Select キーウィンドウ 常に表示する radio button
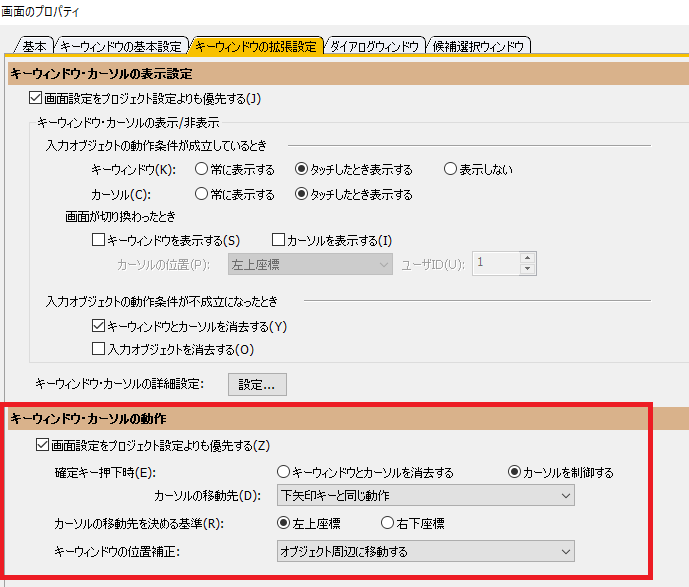 point(201,169)
